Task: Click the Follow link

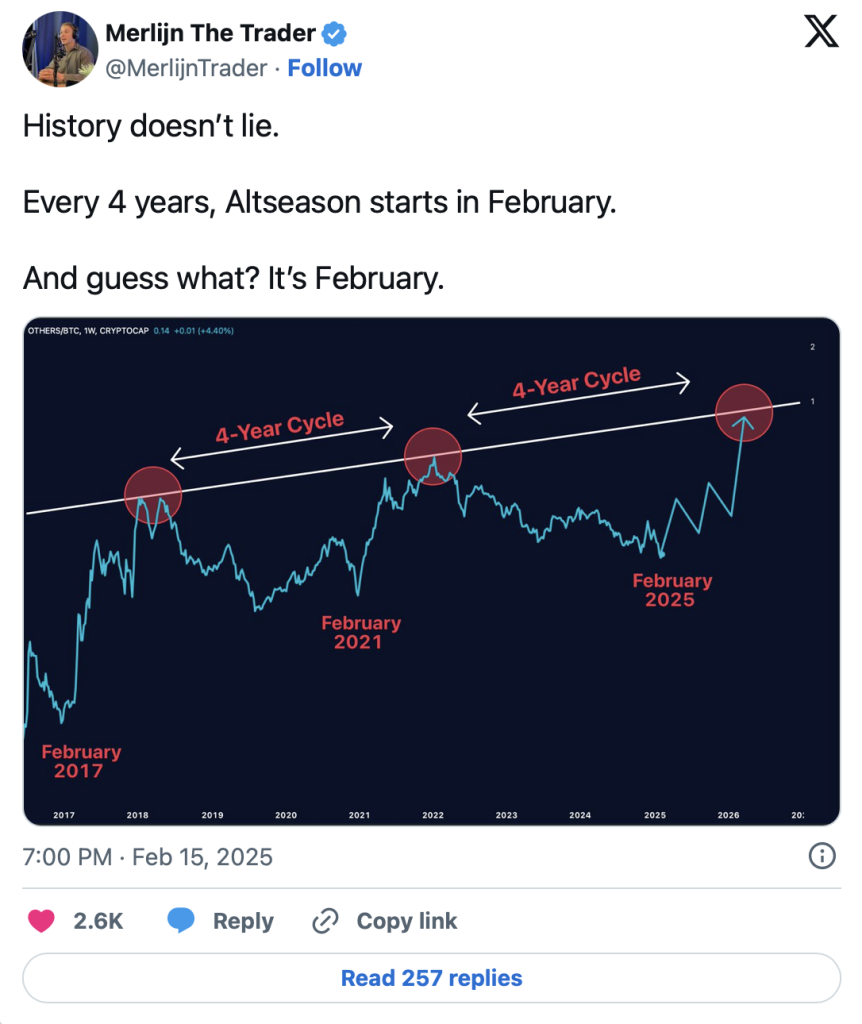Action: (325, 68)
